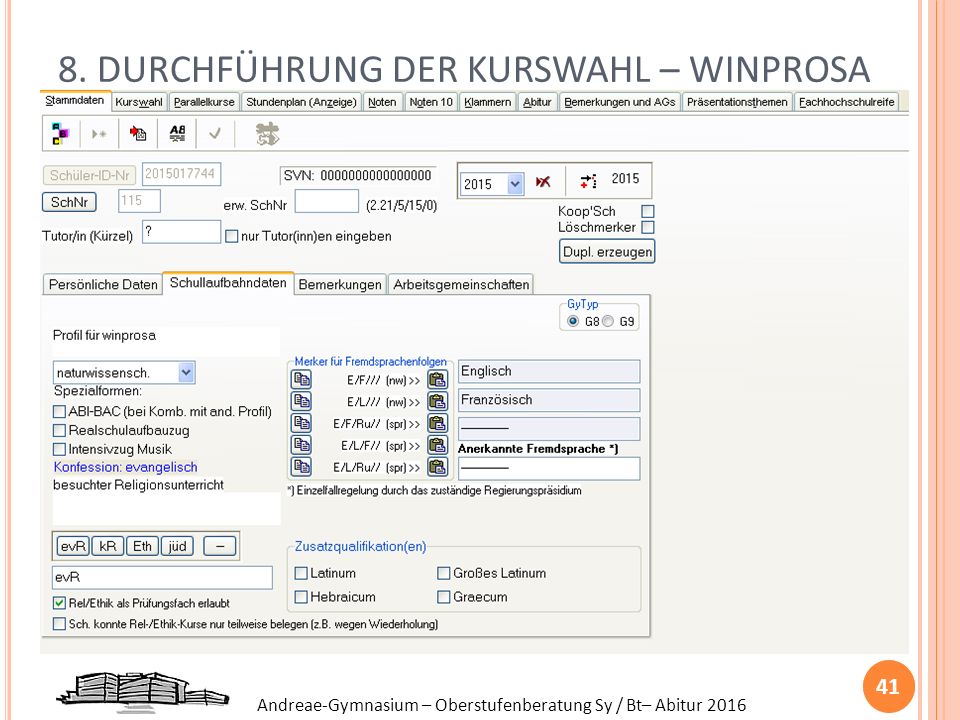
Task: Click the greyed double-arrow toolbar icon
Action: (x=99, y=133)
